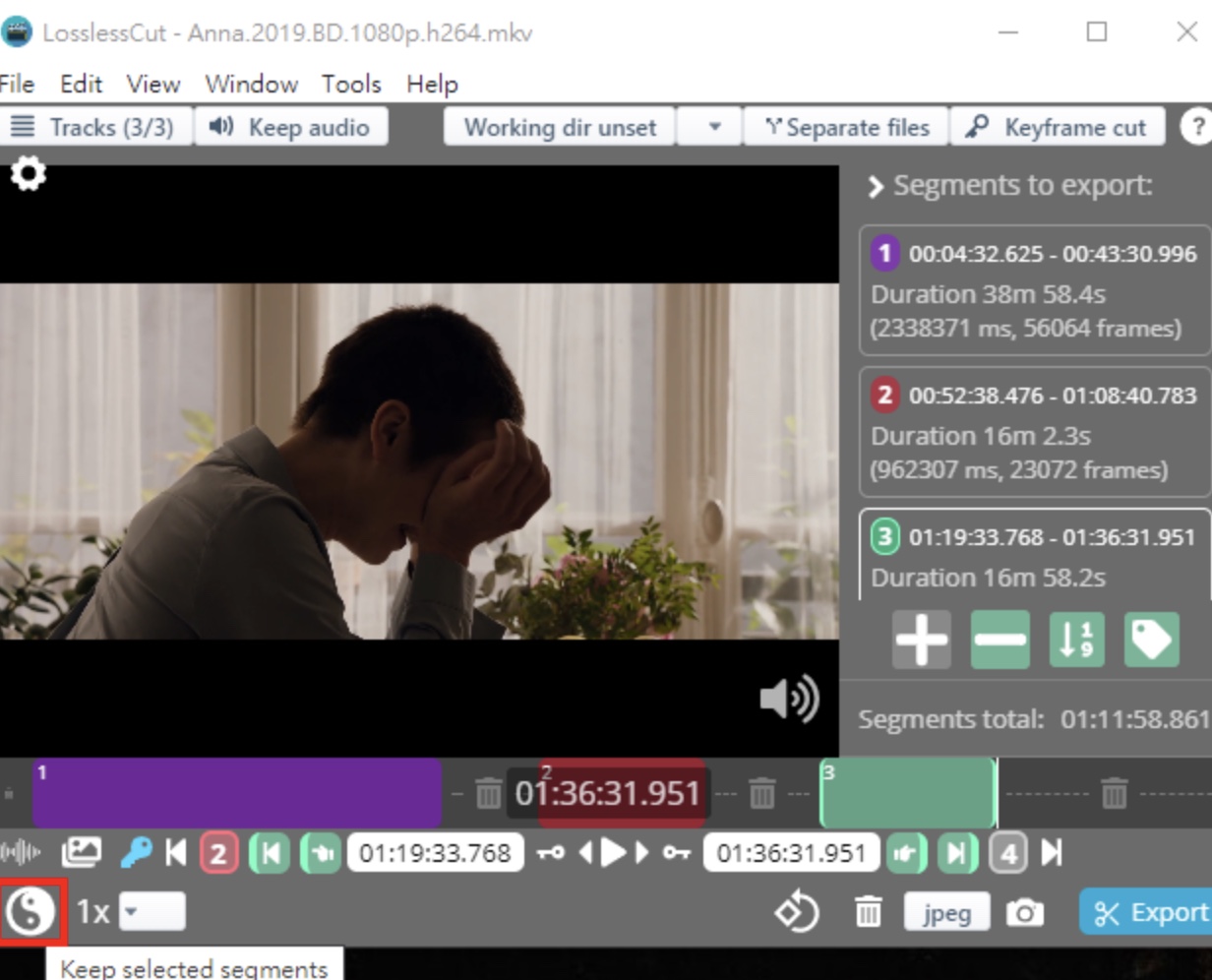1212x980 pixels.
Task: Collapse the Segments to export panel
Action: click(x=875, y=186)
